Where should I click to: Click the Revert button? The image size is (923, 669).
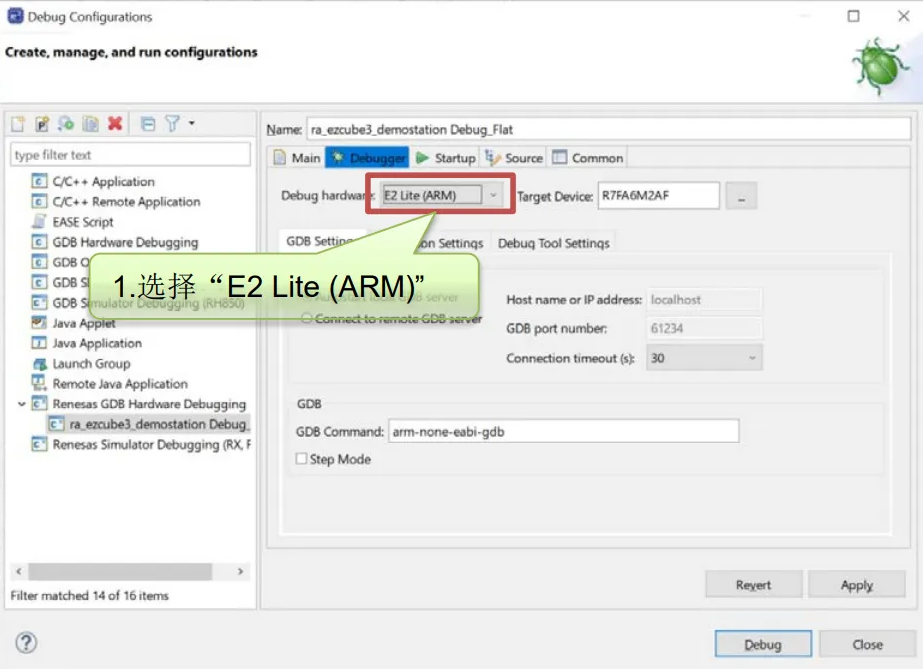click(753, 585)
